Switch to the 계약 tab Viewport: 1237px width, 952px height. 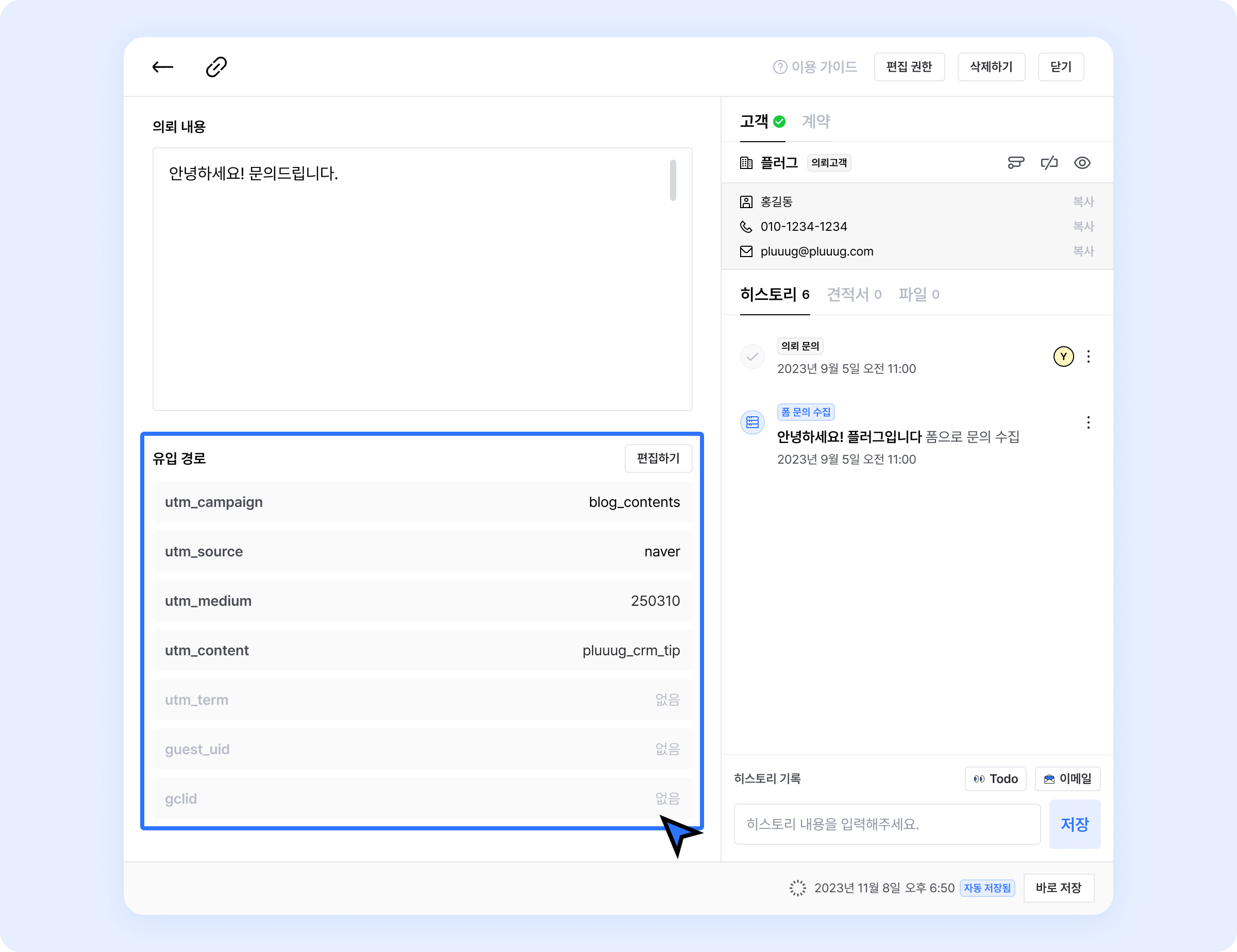coord(815,121)
